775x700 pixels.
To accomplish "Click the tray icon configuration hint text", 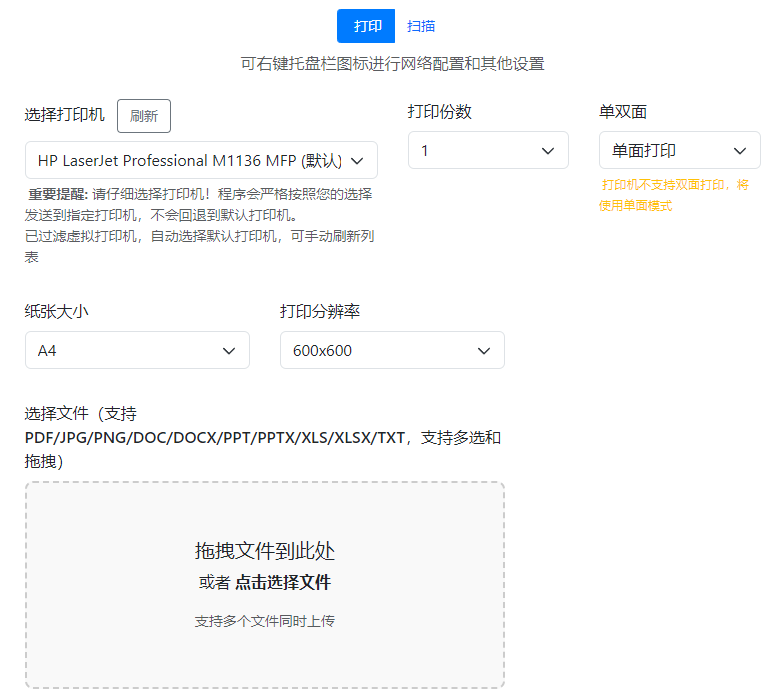I will tap(392, 64).
